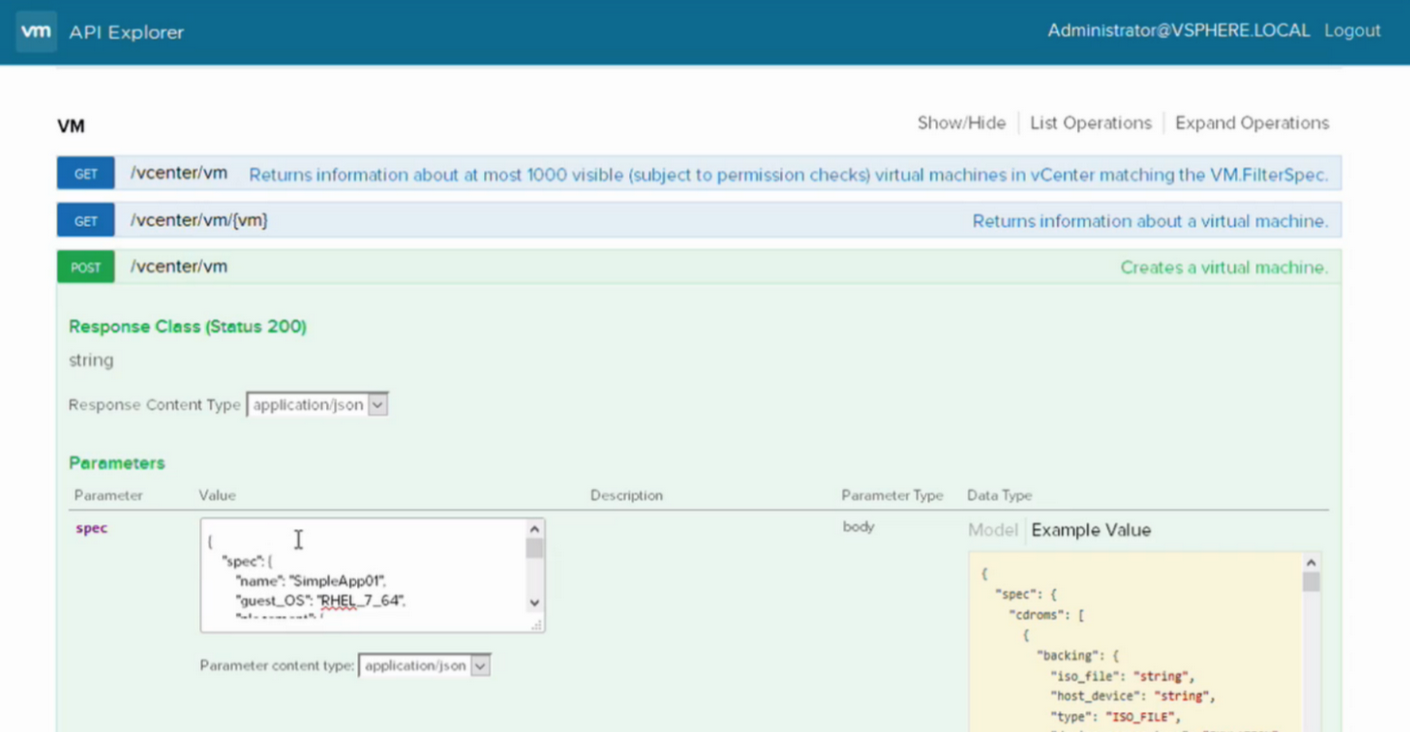This screenshot has width=1410, height=732.
Task: Click the 'body' parameter type text
Action: [859, 526]
